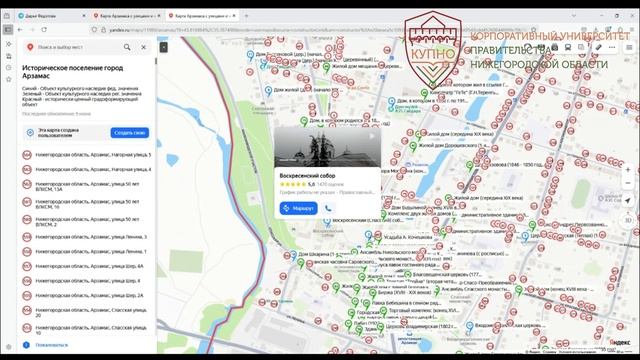Viewport: 640px width, 360px height.
Task: Click the shield protection icon in address bar
Action: click(x=94, y=30)
